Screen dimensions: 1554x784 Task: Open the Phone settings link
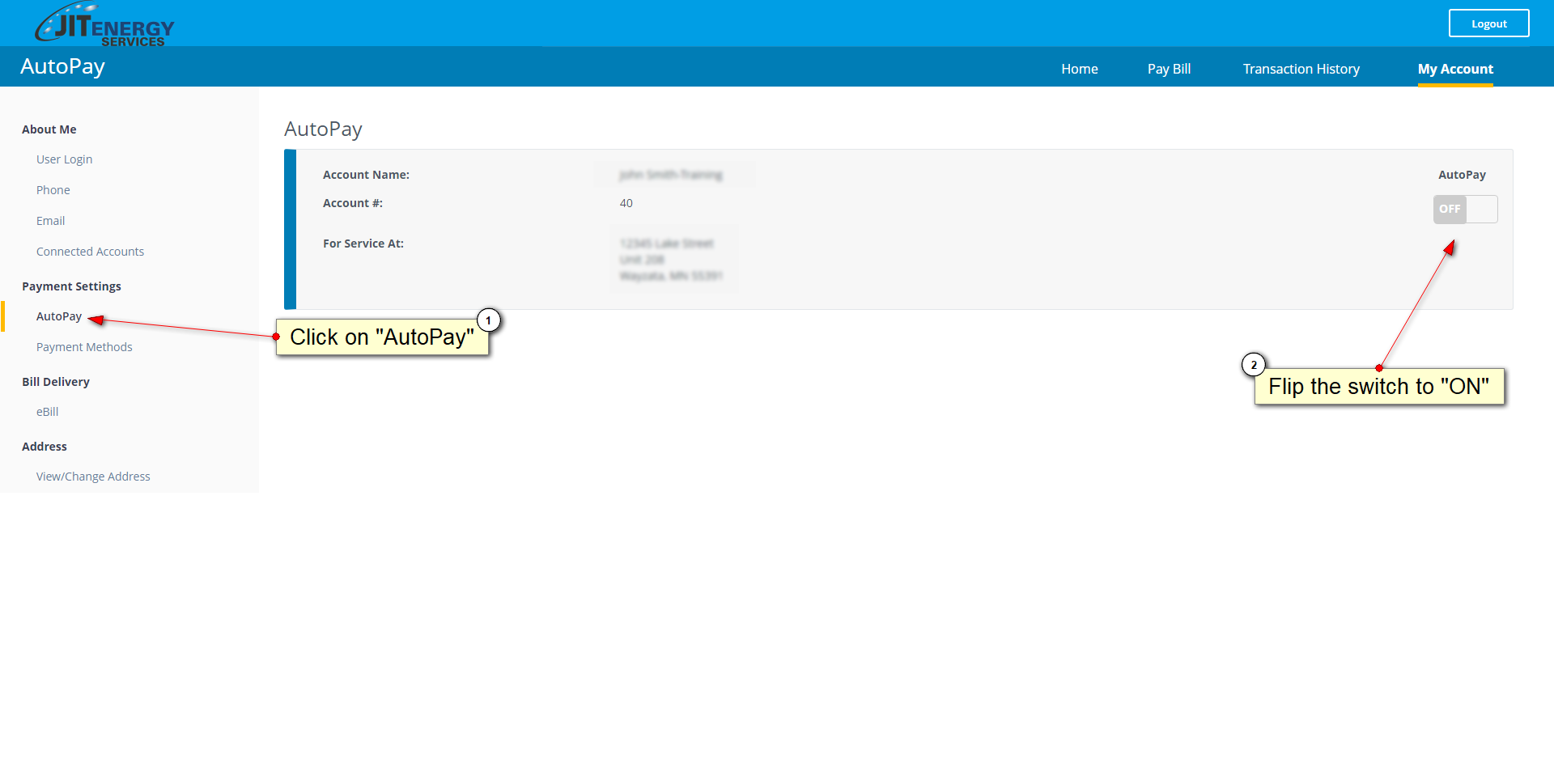pos(53,190)
